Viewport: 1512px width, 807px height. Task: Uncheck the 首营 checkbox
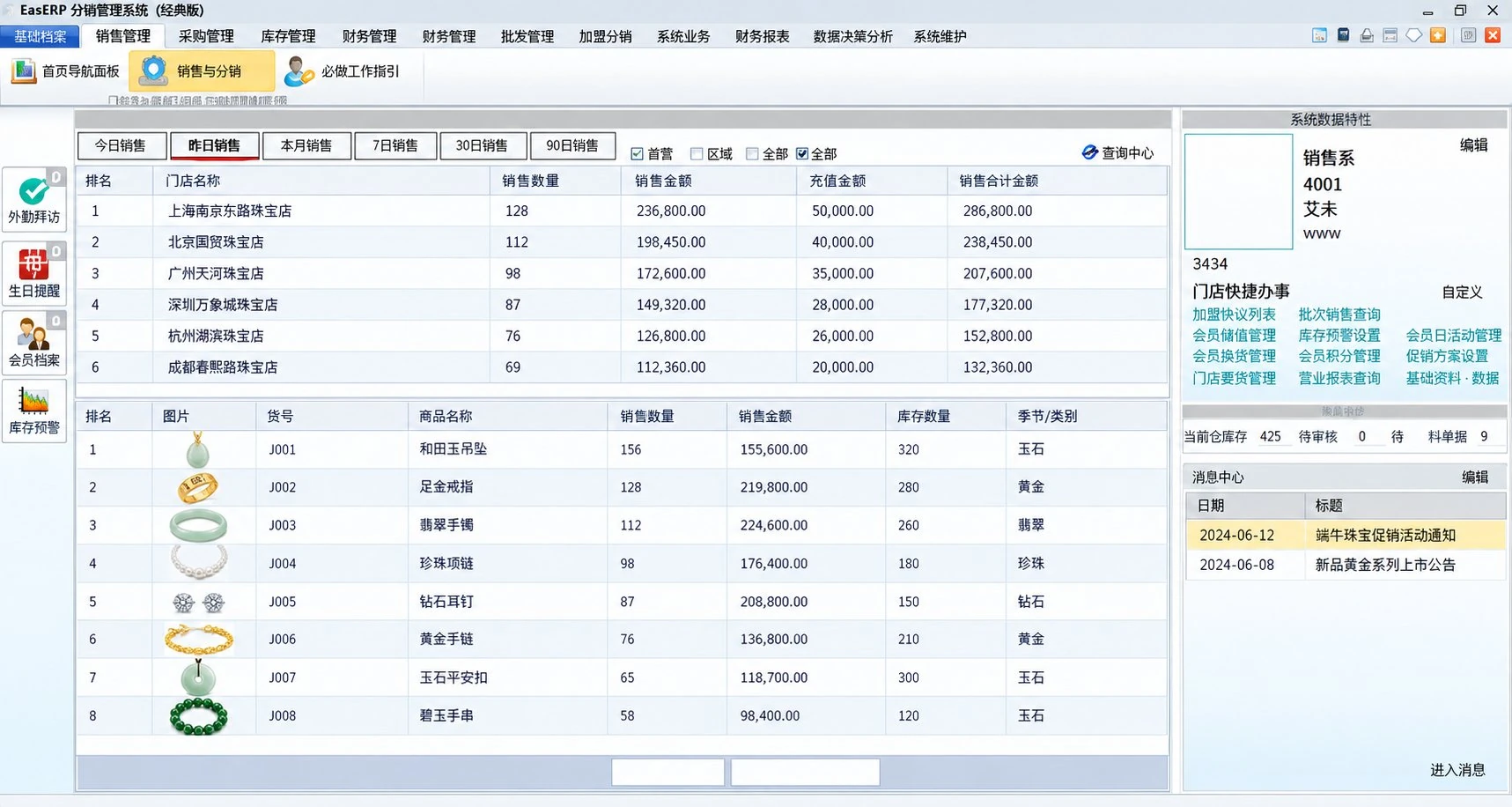coord(638,153)
